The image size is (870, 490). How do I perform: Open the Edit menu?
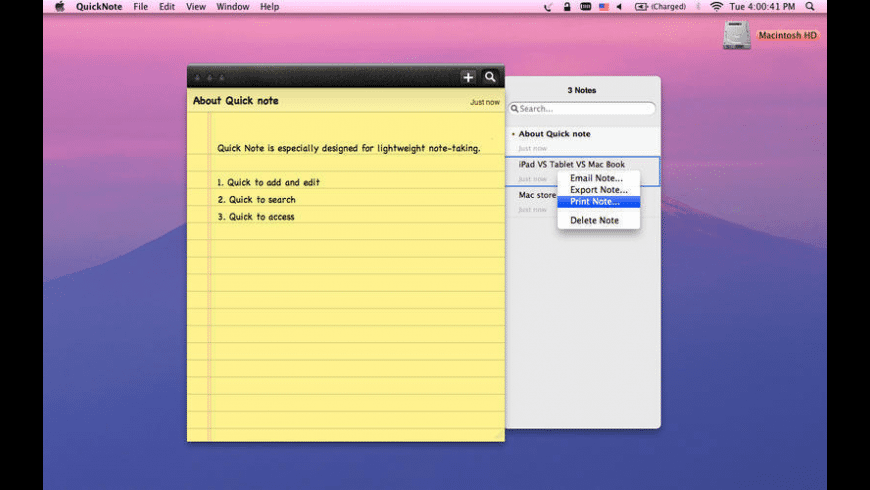pos(166,7)
